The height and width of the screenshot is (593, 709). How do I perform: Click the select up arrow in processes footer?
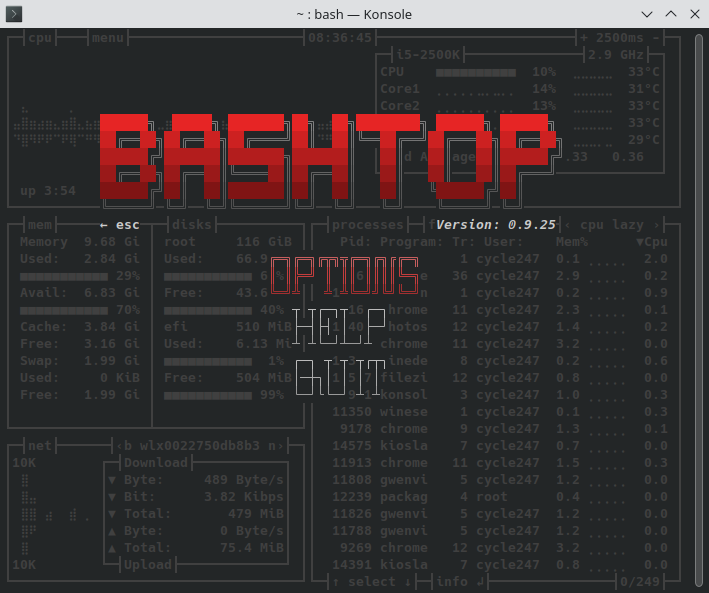click(336, 582)
